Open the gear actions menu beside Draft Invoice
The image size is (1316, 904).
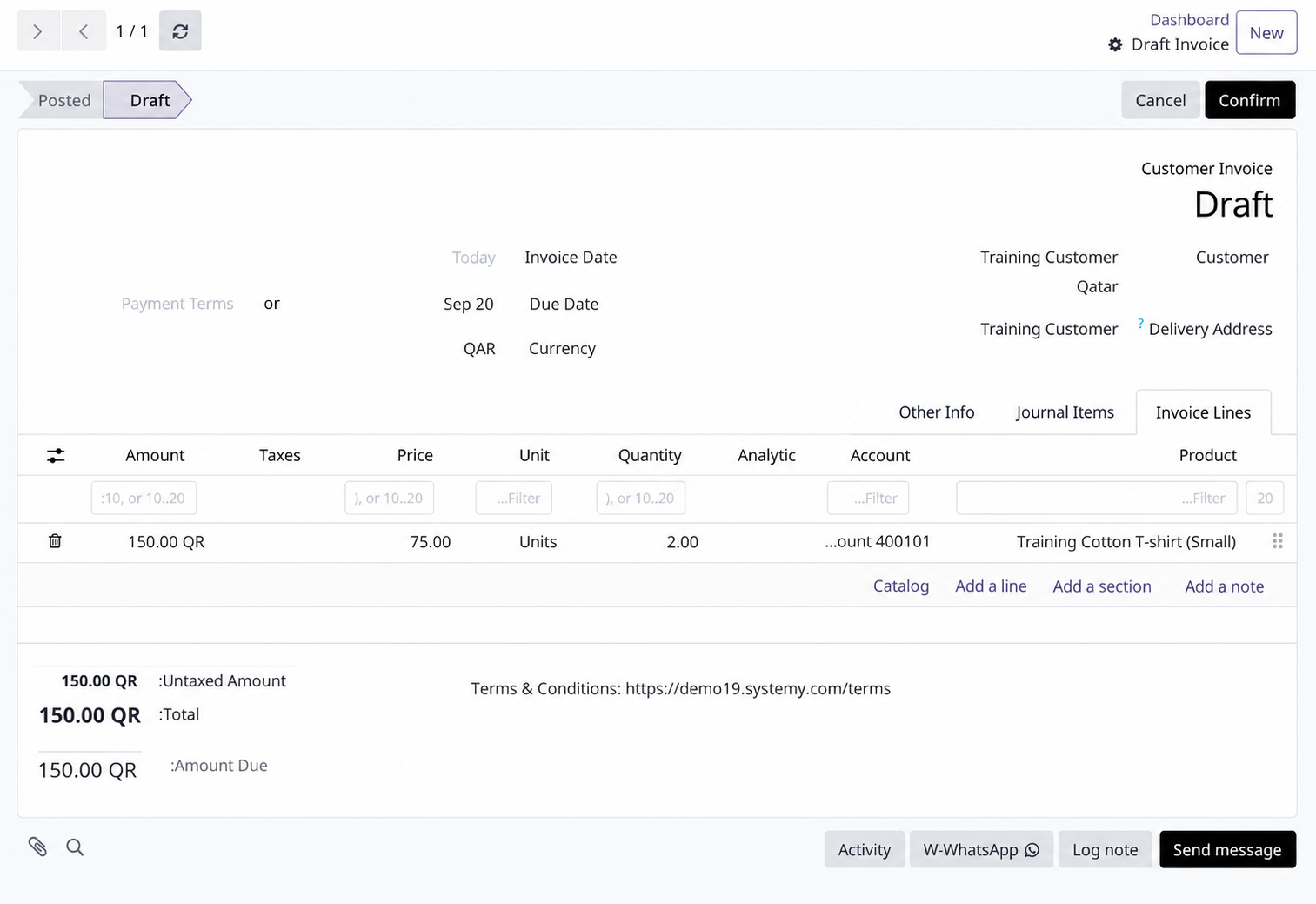(x=1115, y=44)
